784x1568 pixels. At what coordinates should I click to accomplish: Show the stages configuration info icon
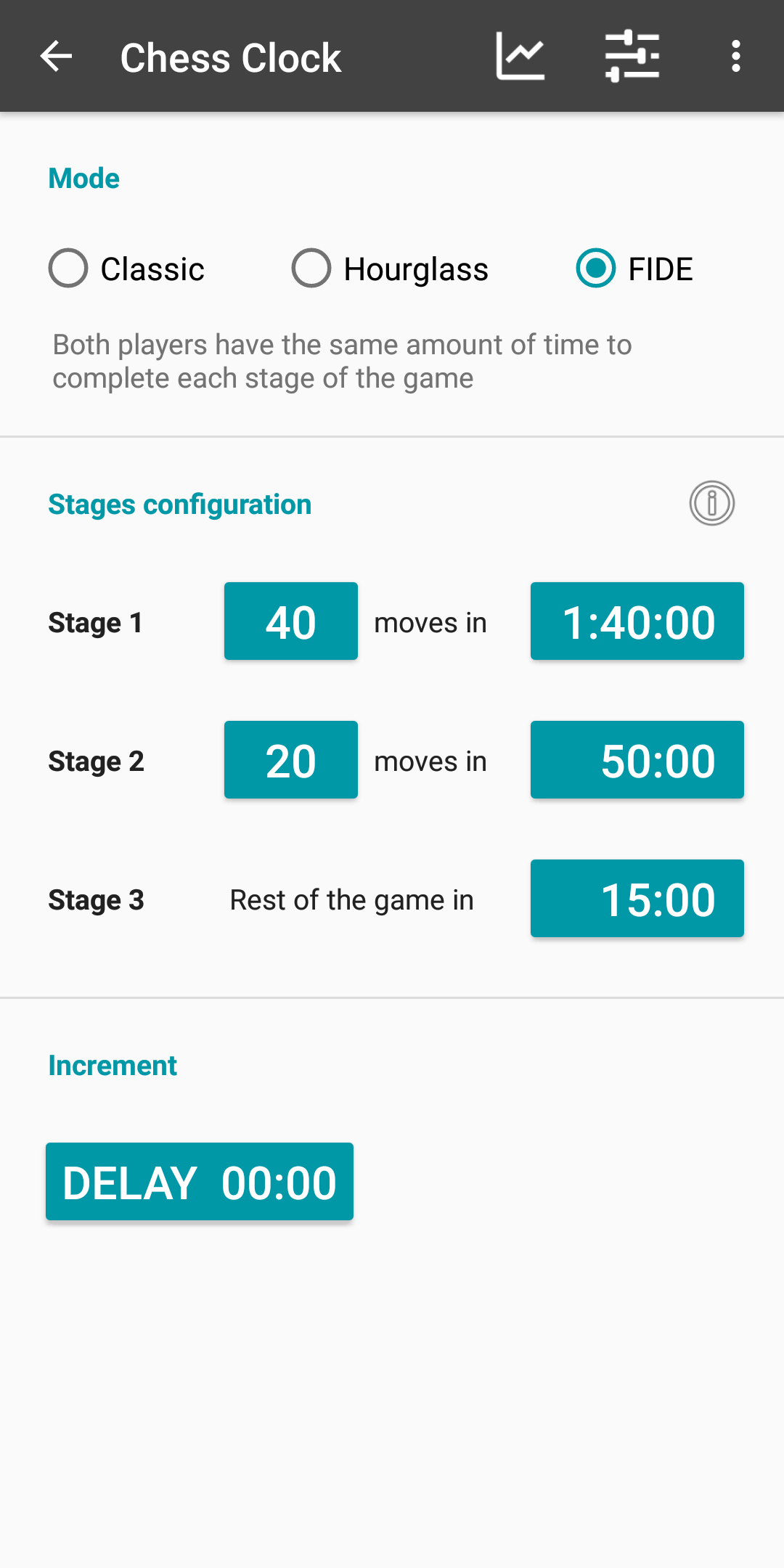(712, 503)
